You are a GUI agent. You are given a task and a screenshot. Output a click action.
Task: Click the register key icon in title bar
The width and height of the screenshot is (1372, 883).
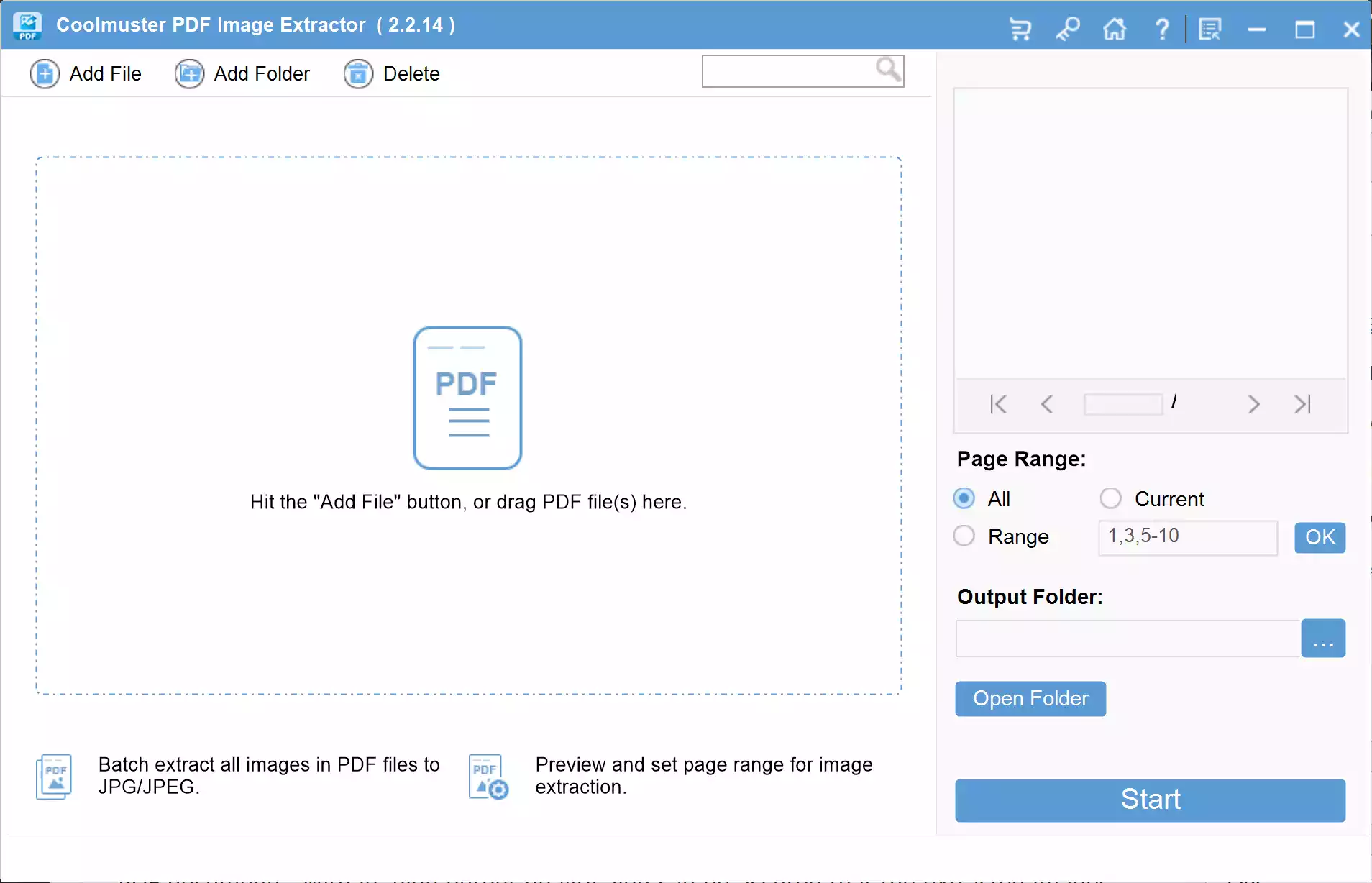[1067, 29]
